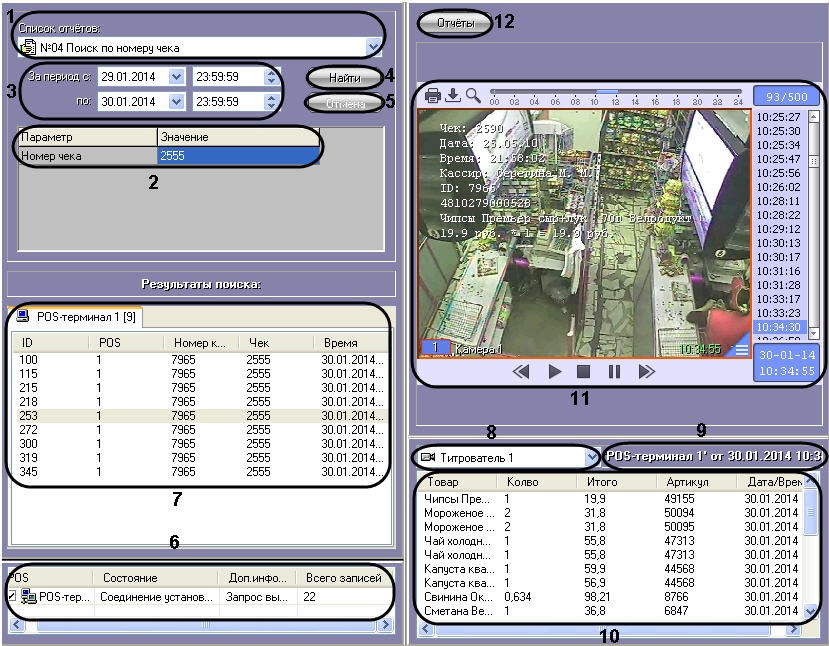Toggle the POS-терминал checkbox in status list
Viewport: 829px width, 646px height.
12,596
